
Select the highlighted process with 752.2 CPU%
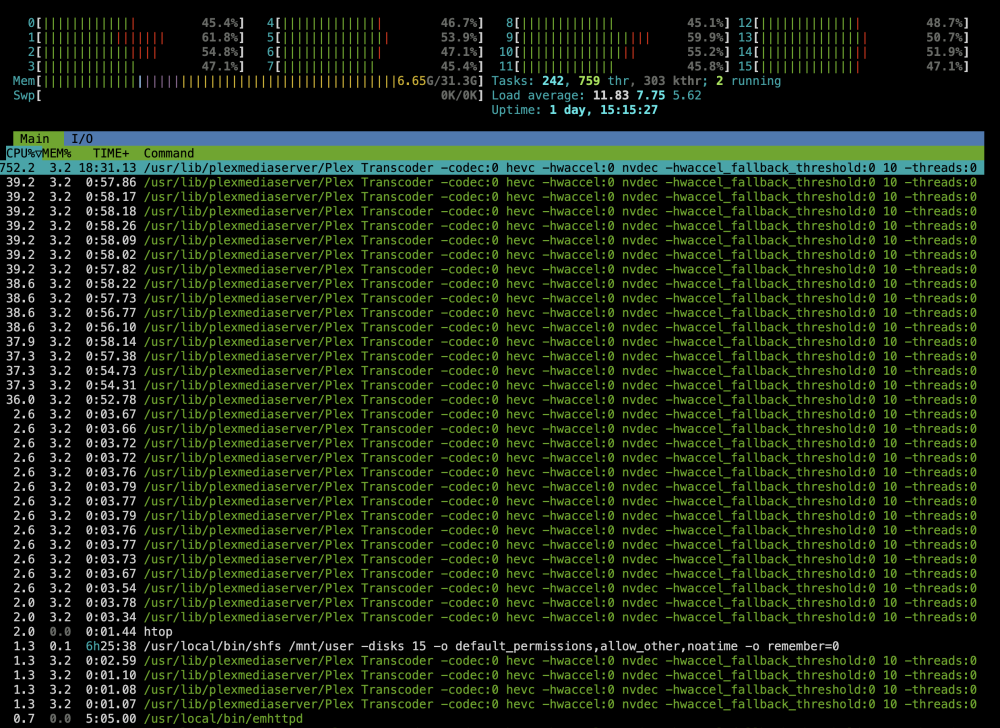pyautogui.click(x=492, y=168)
